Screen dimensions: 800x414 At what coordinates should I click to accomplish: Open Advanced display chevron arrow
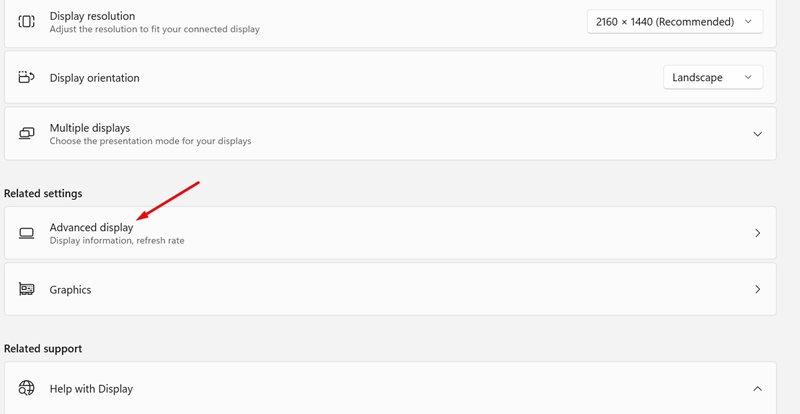758,233
